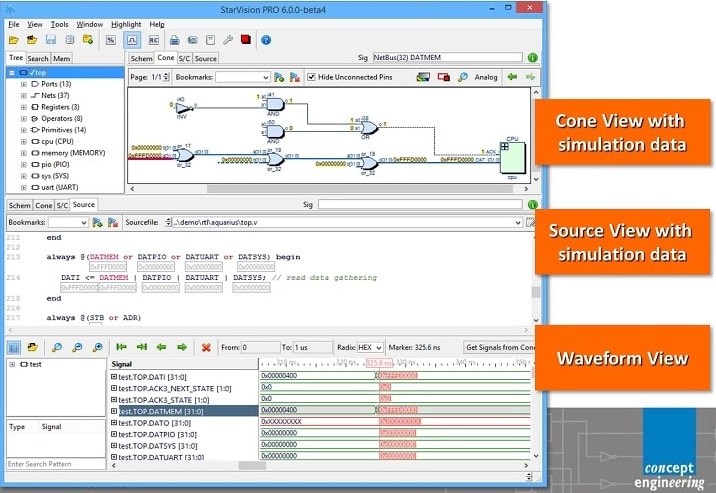Click add bookmark flag icon in Source view
Viewport: 716px width, 493px height.
[97, 222]
